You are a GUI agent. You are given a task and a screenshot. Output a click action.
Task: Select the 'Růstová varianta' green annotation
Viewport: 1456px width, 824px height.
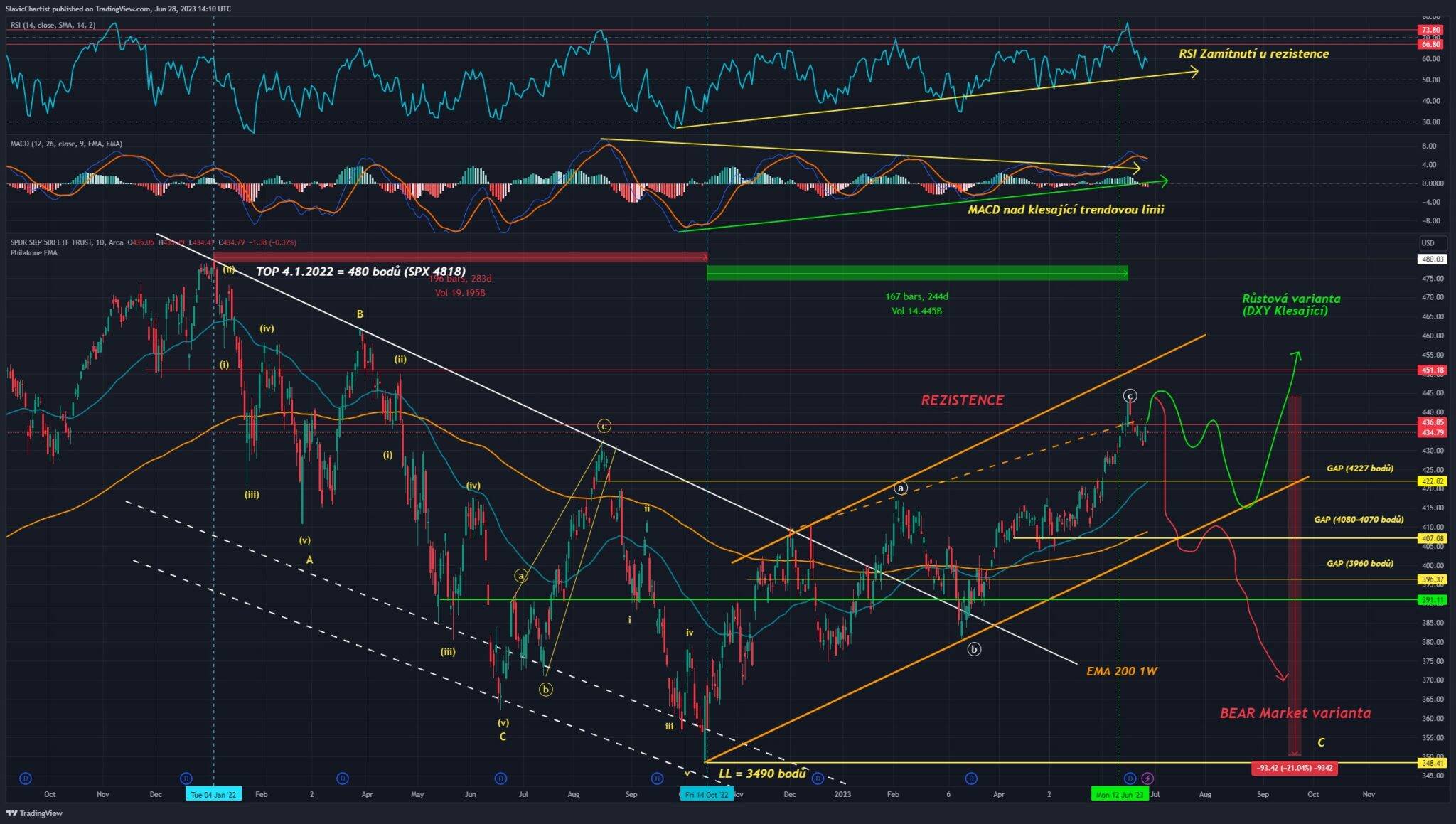point(1291,304)
